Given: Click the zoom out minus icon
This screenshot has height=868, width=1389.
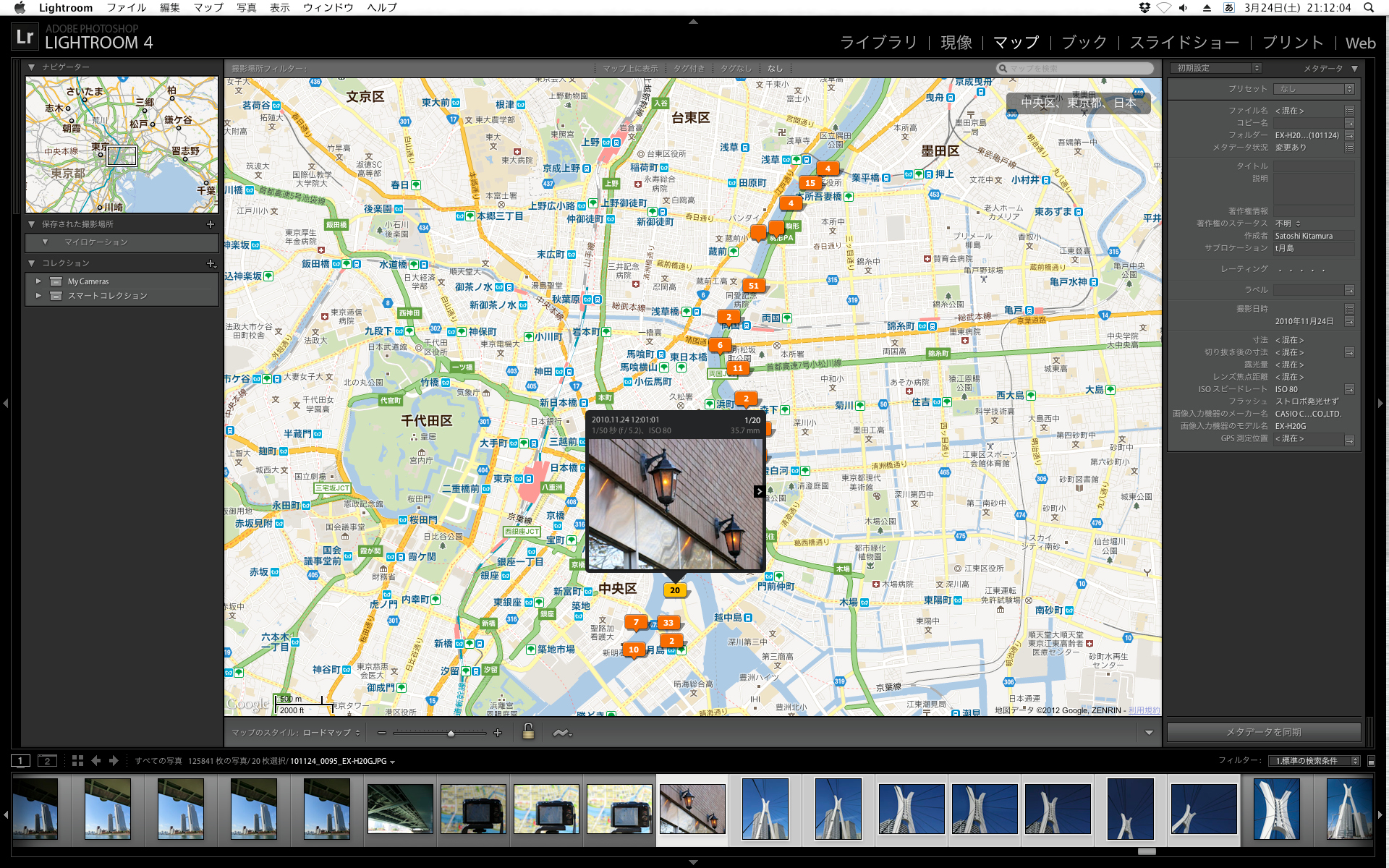Looking at the screenshot, I should (x=381, y=733).
